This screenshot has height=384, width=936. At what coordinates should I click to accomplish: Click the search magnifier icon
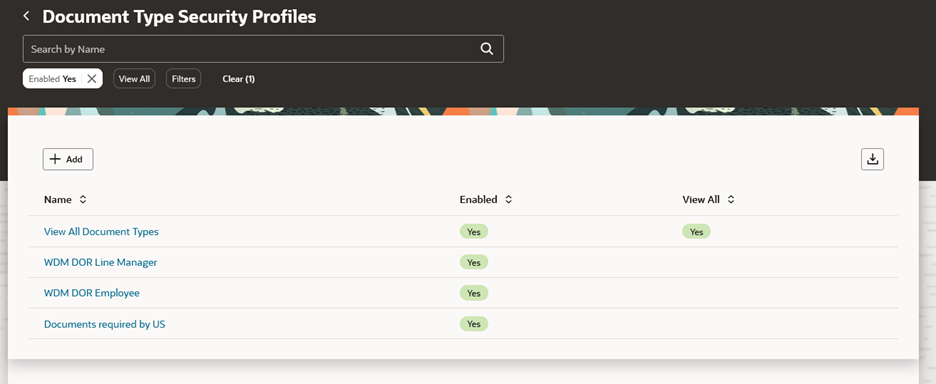[487, 49]
